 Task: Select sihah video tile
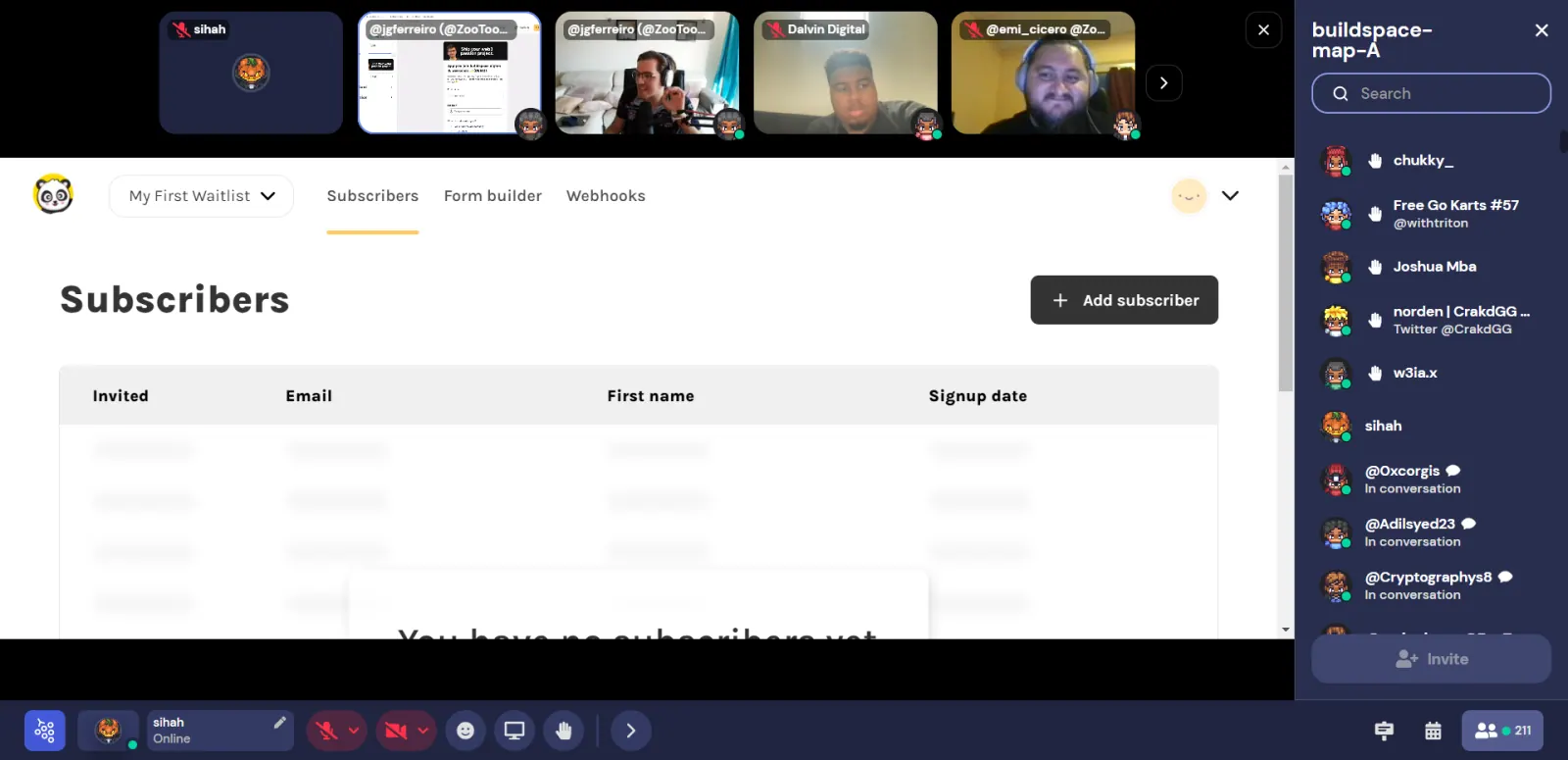(x=251, y=73)
